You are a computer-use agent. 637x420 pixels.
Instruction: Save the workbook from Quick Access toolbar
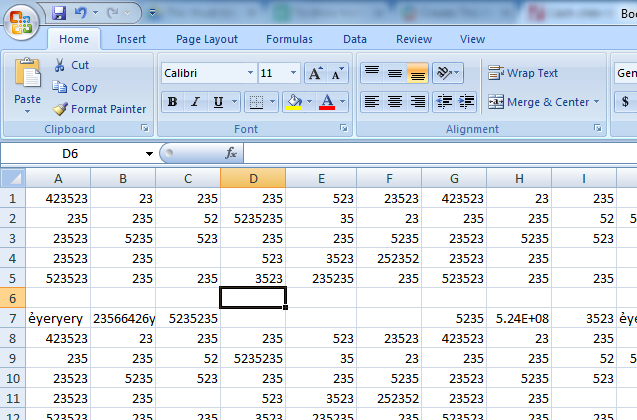(x=59, y=14)
